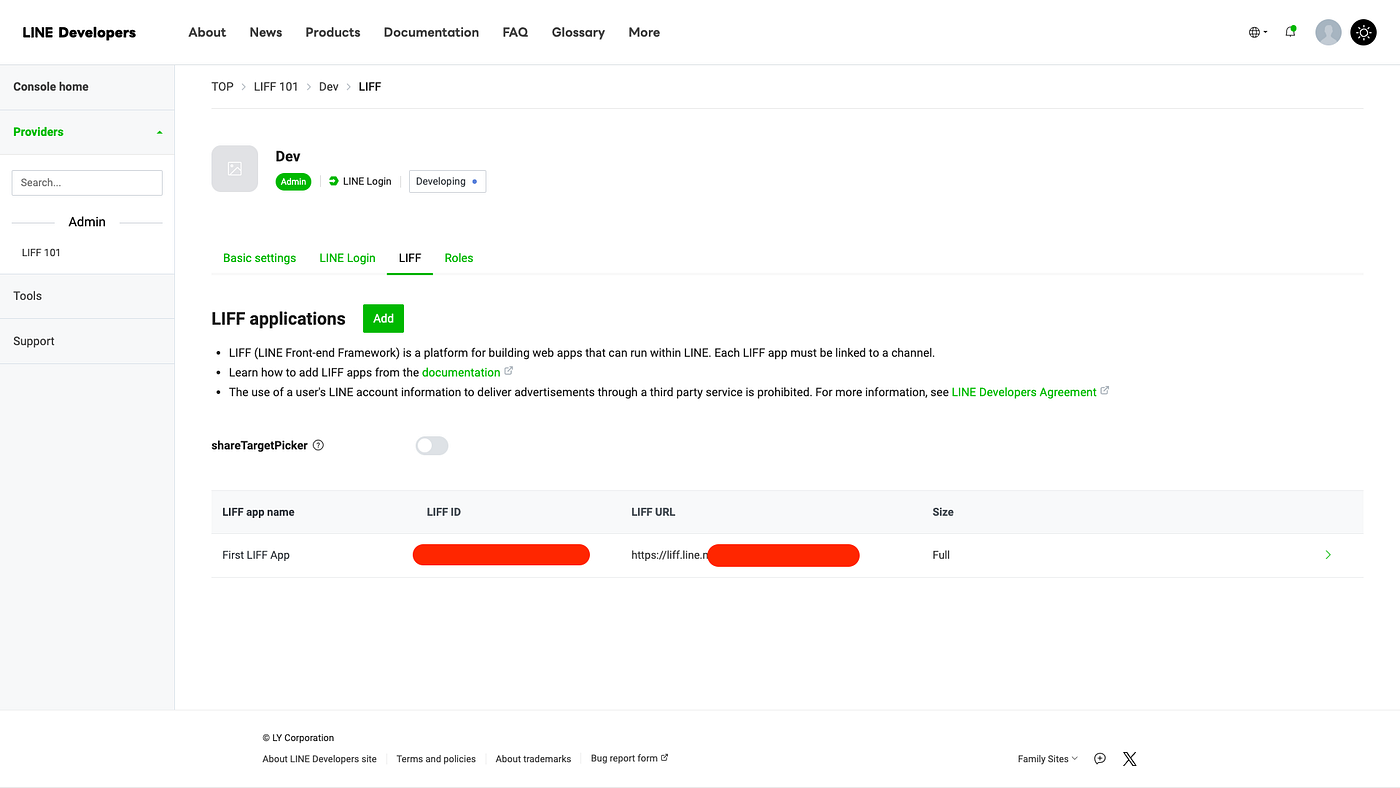
Task: Go to the News page
Action: (x=266, y=33)
